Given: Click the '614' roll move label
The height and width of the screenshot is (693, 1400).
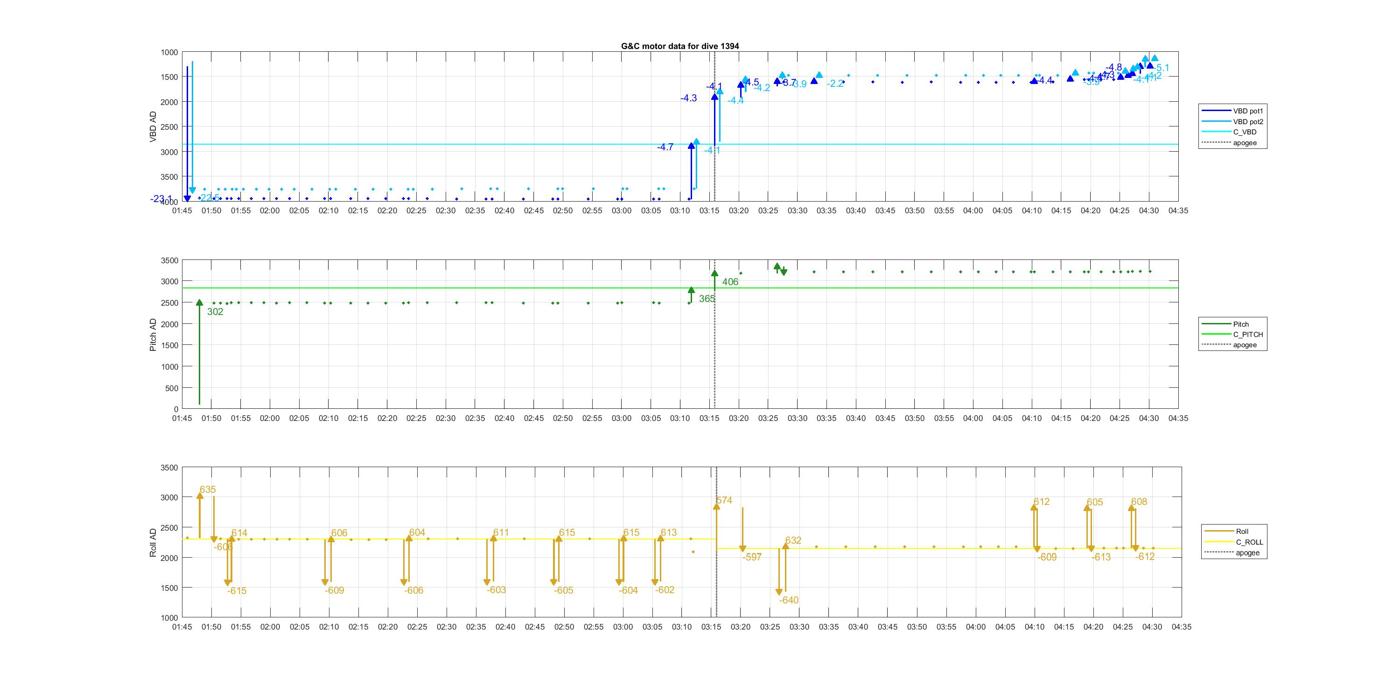Looking at the screenshot, I should tap(239, 533).
